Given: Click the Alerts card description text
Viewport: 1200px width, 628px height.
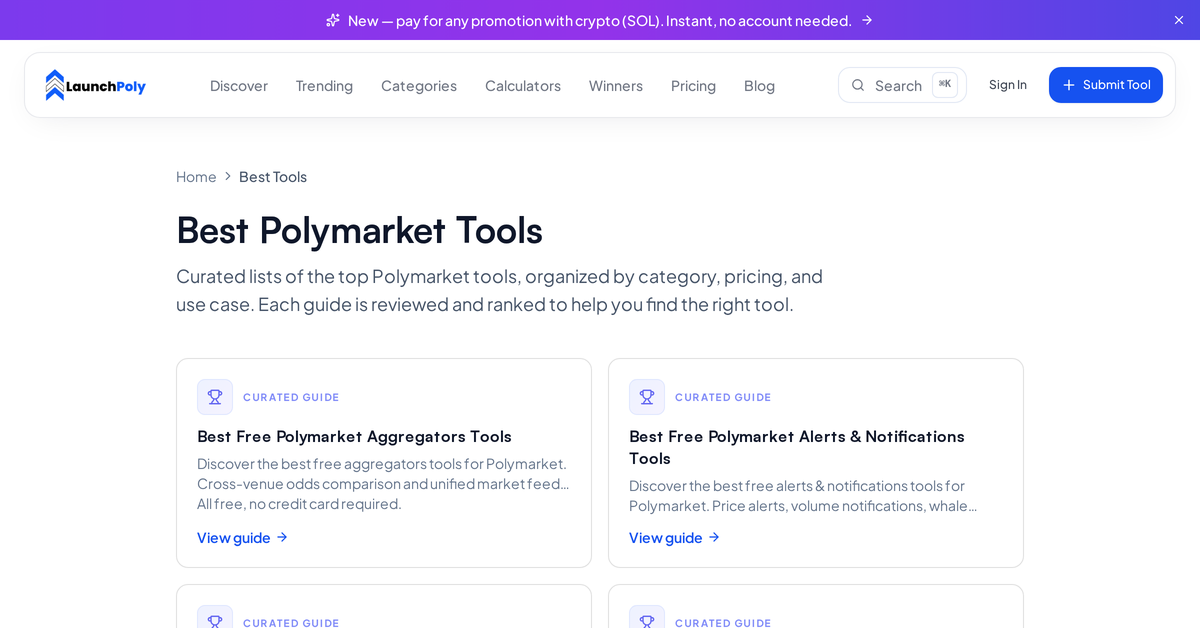Looking at the screenshot, I should pyautogui.click(x=803, y=496).
